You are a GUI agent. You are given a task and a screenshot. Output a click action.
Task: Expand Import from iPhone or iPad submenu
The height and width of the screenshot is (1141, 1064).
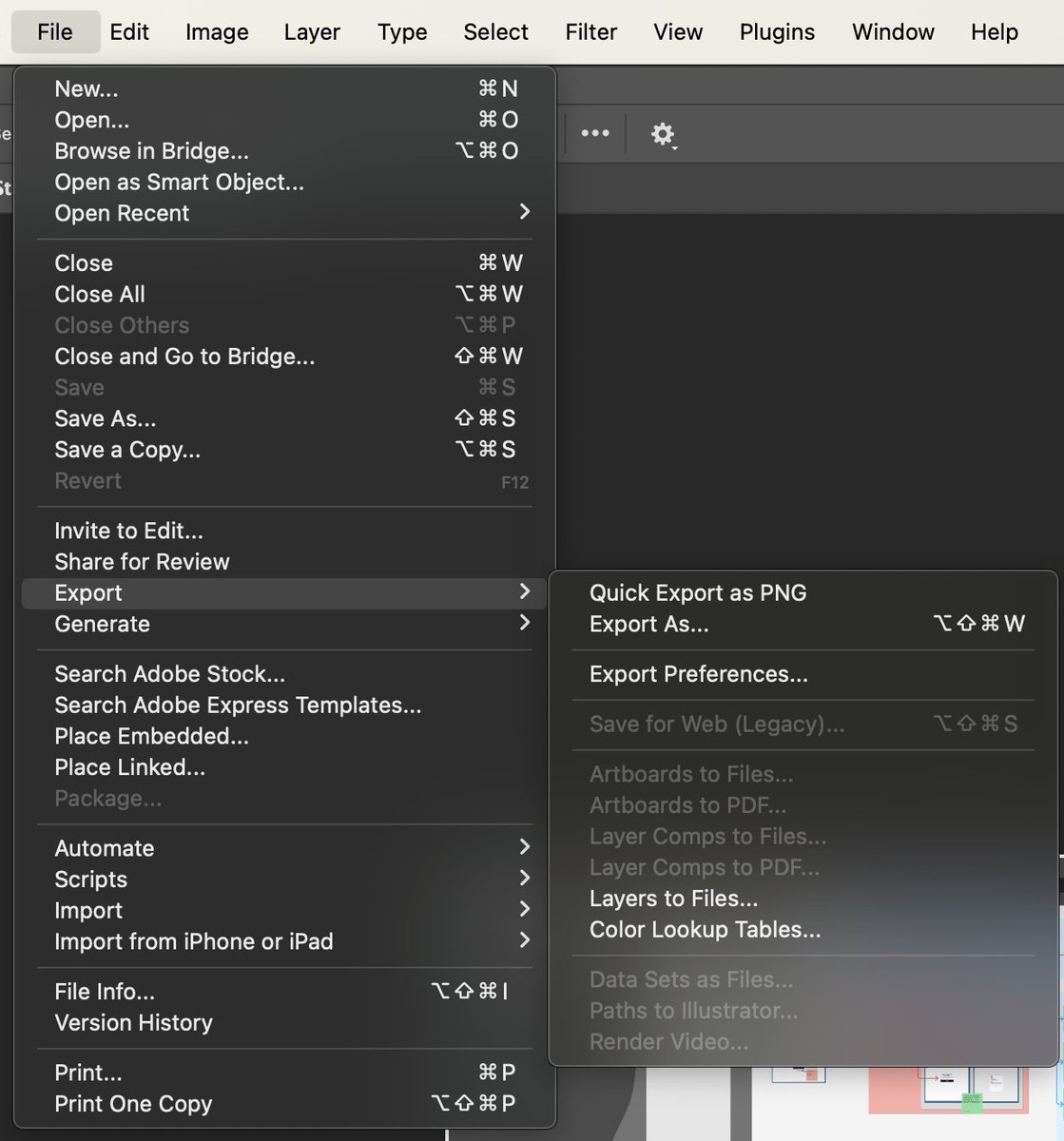tap(284, 941)
